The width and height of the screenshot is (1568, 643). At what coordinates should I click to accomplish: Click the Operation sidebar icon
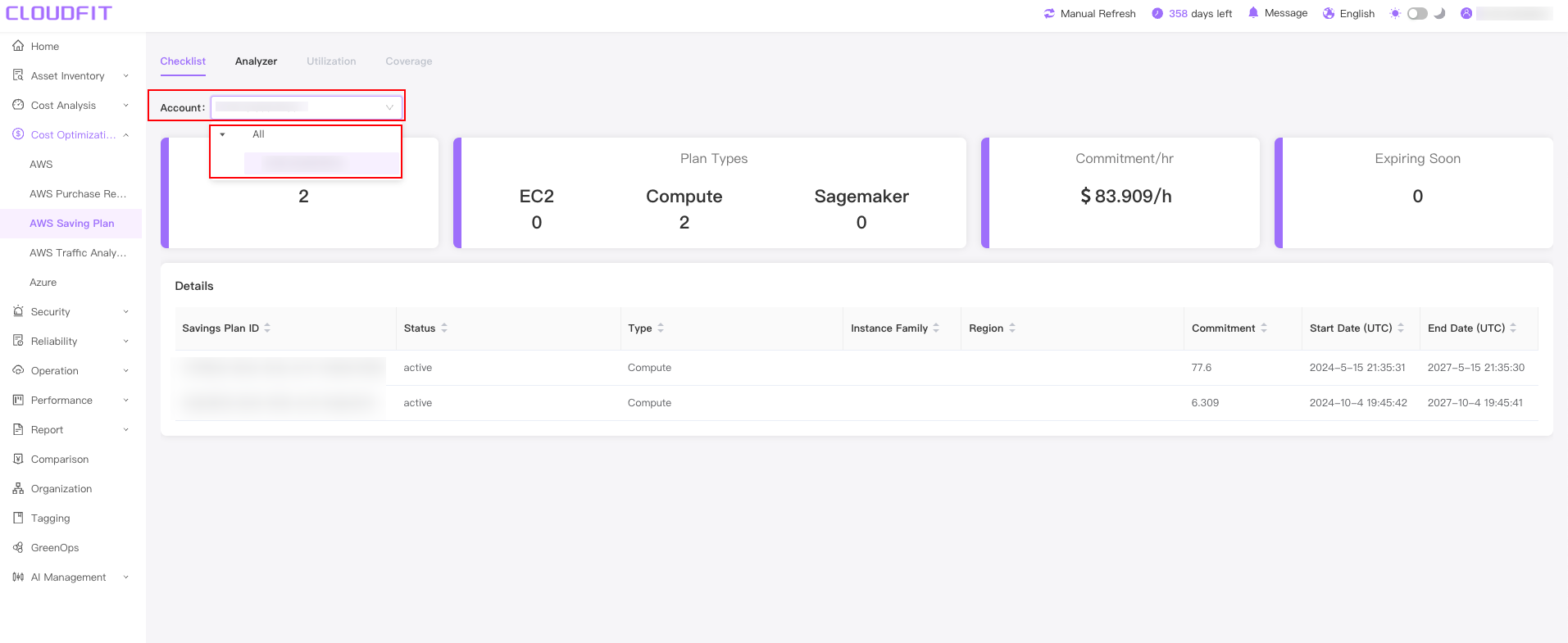point(18,370)
